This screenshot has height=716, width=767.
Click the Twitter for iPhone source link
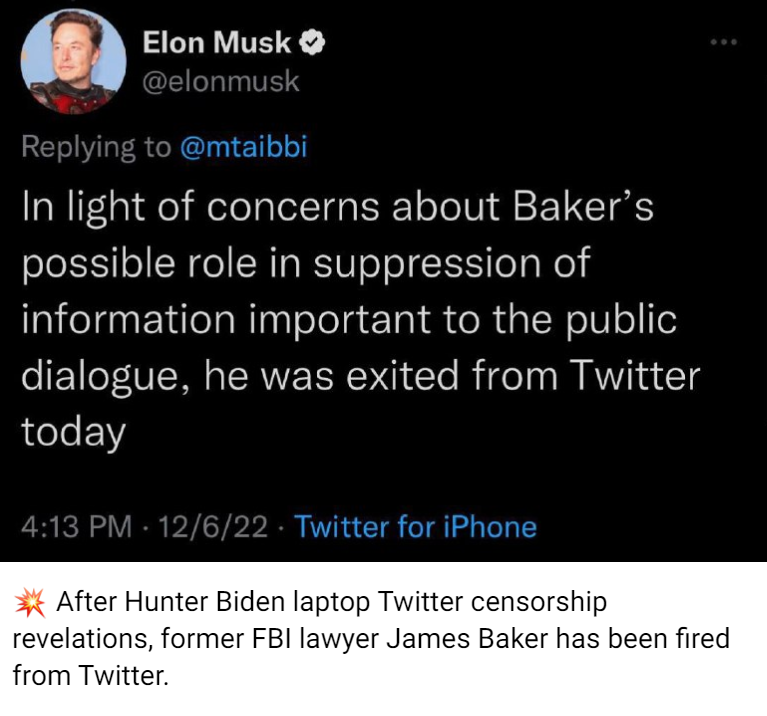point(415,527)
